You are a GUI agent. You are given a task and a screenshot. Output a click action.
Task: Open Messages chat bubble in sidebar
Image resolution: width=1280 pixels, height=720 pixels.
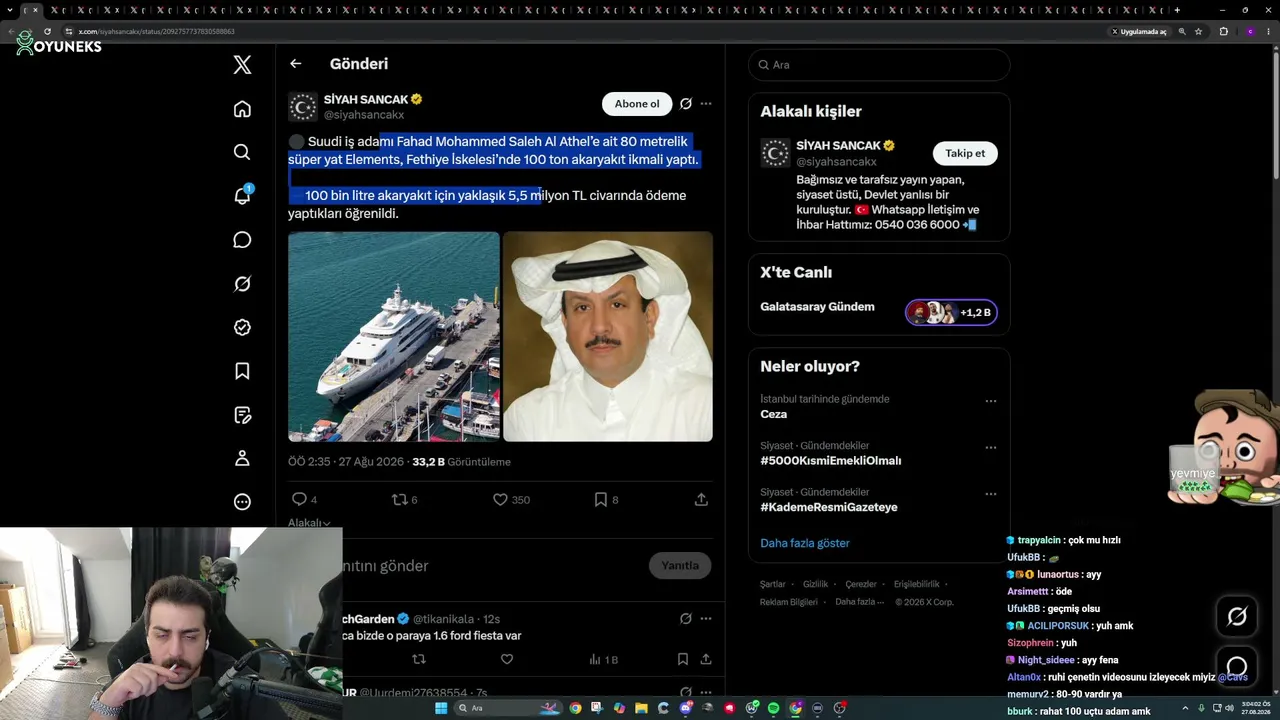click(x=242, y=240)
